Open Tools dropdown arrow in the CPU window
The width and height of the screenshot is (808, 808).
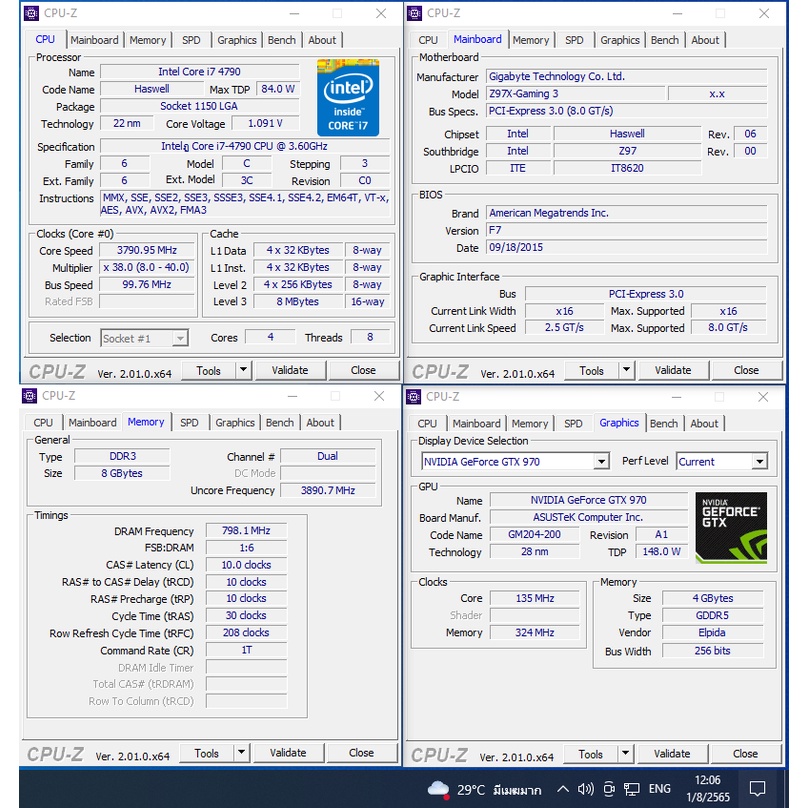click(x=243, y=370)
